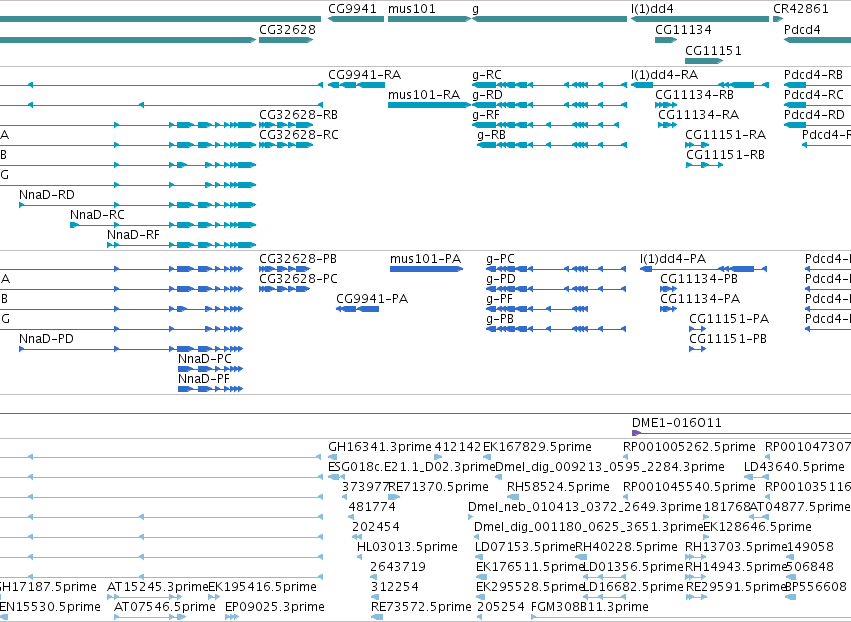Click protein g-PD label
851x622 pixels.
click(x=501, y=280)
